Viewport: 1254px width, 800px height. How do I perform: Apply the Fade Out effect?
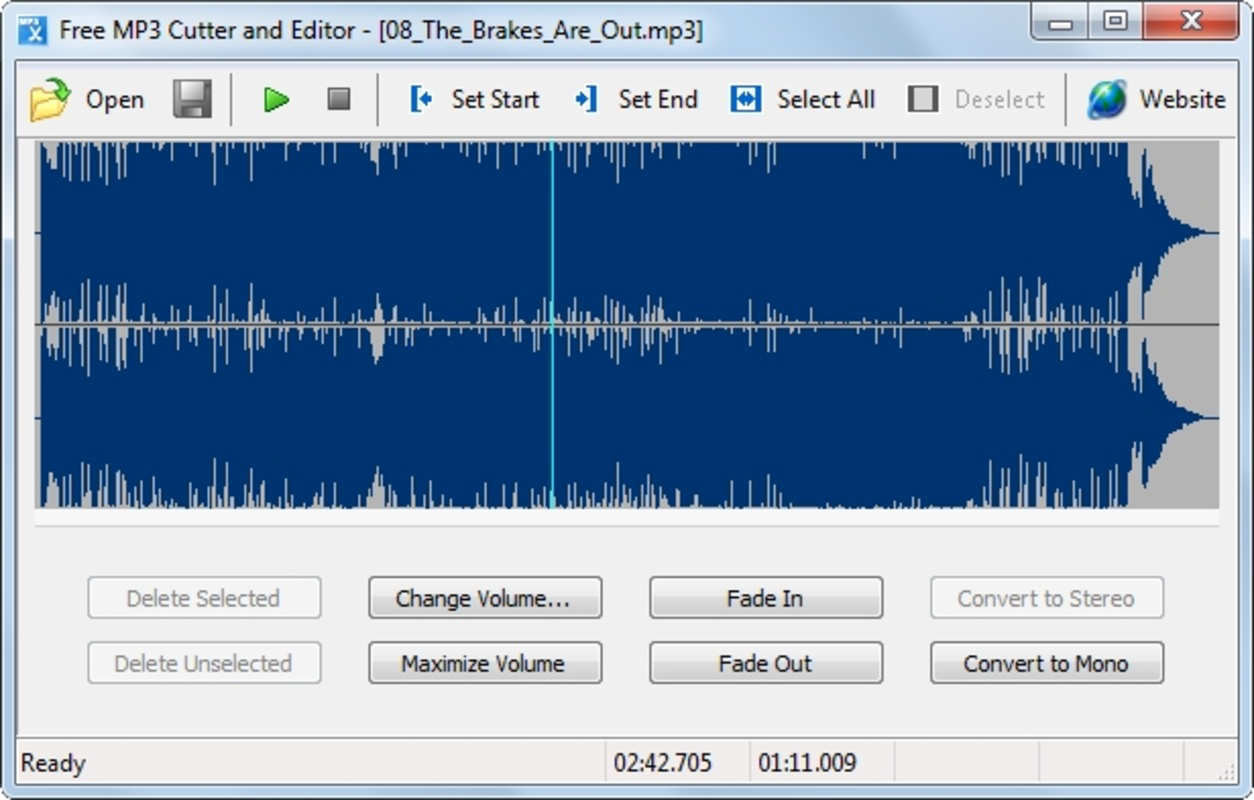coord(766,663)
